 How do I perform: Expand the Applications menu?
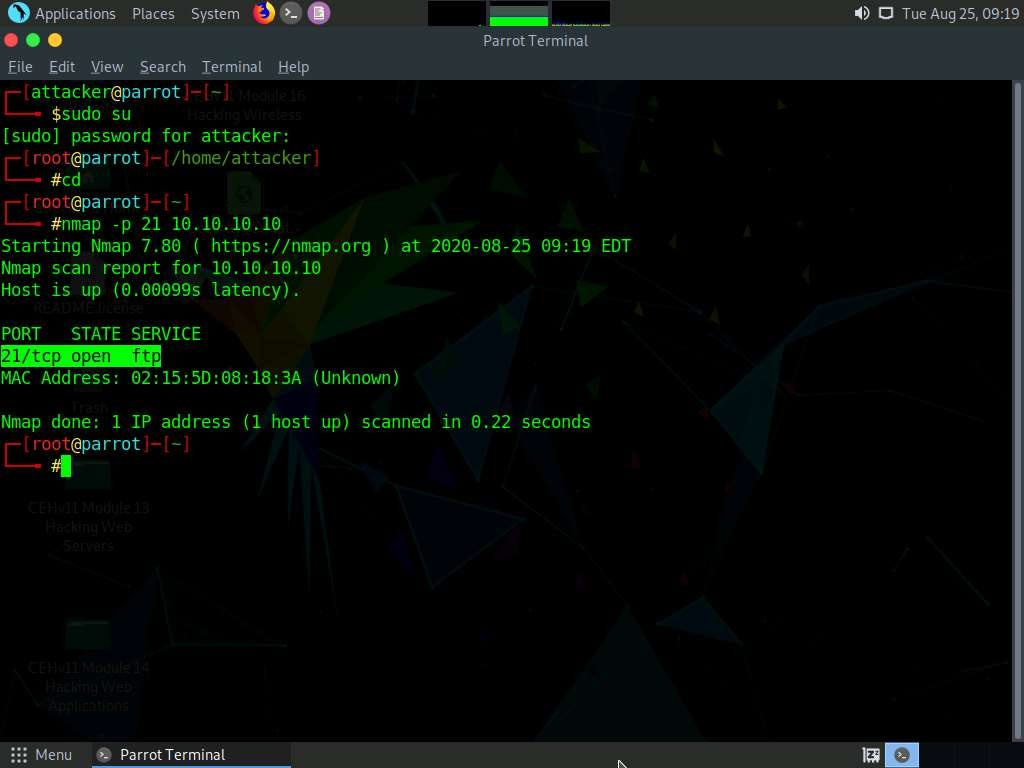pyautogui.click(x=75, y=14)
